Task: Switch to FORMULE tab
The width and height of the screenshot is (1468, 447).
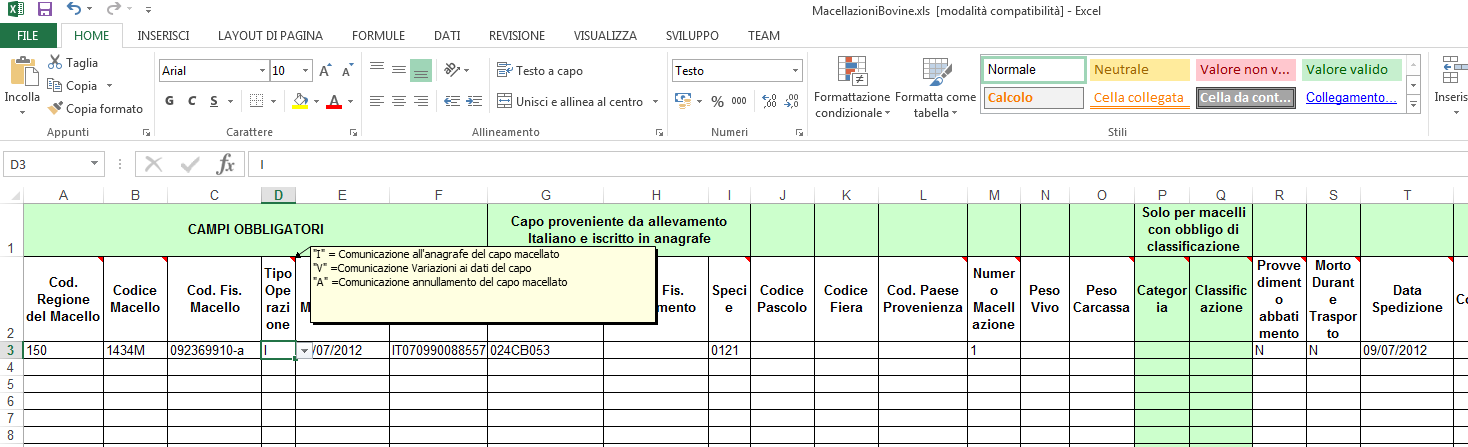Action: click(x=378, y=35)
